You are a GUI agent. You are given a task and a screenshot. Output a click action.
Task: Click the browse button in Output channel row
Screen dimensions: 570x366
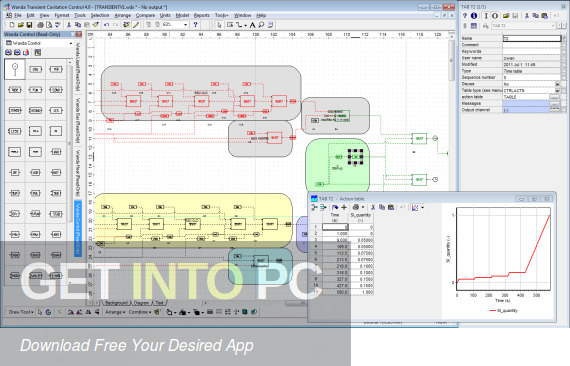click(554, 110)
